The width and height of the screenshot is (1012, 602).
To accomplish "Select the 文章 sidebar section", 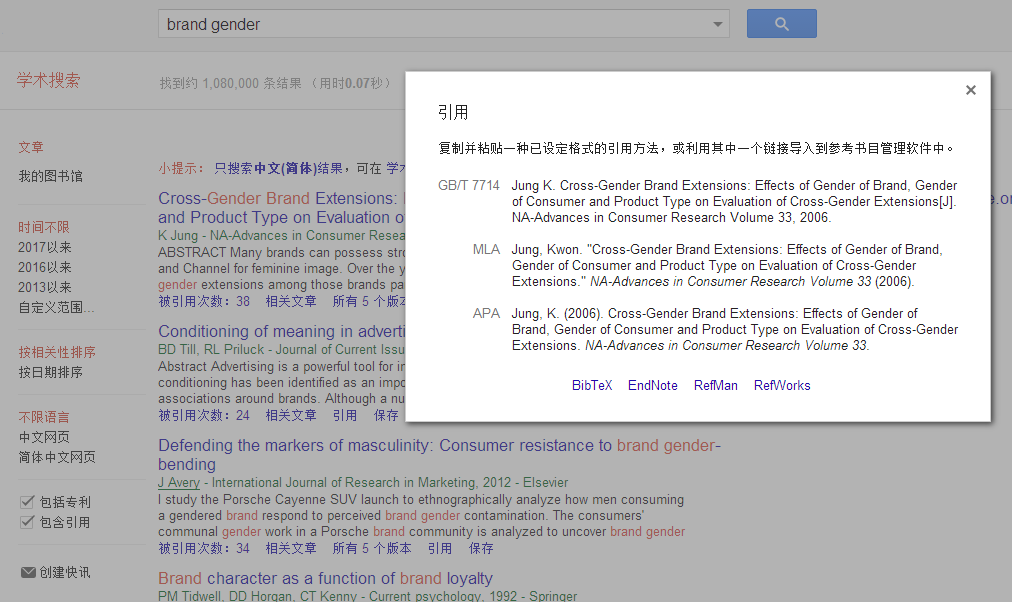I will pos(30,147).
